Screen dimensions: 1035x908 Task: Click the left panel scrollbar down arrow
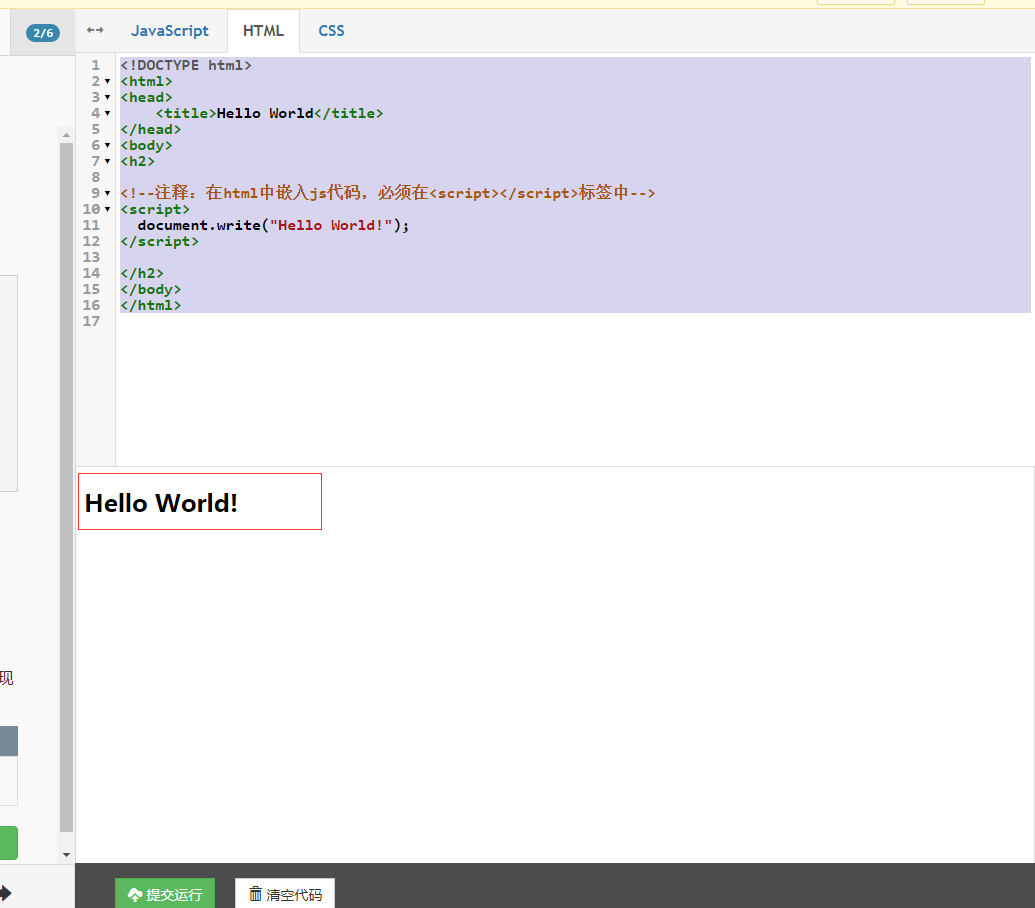[x=66, y=855]
